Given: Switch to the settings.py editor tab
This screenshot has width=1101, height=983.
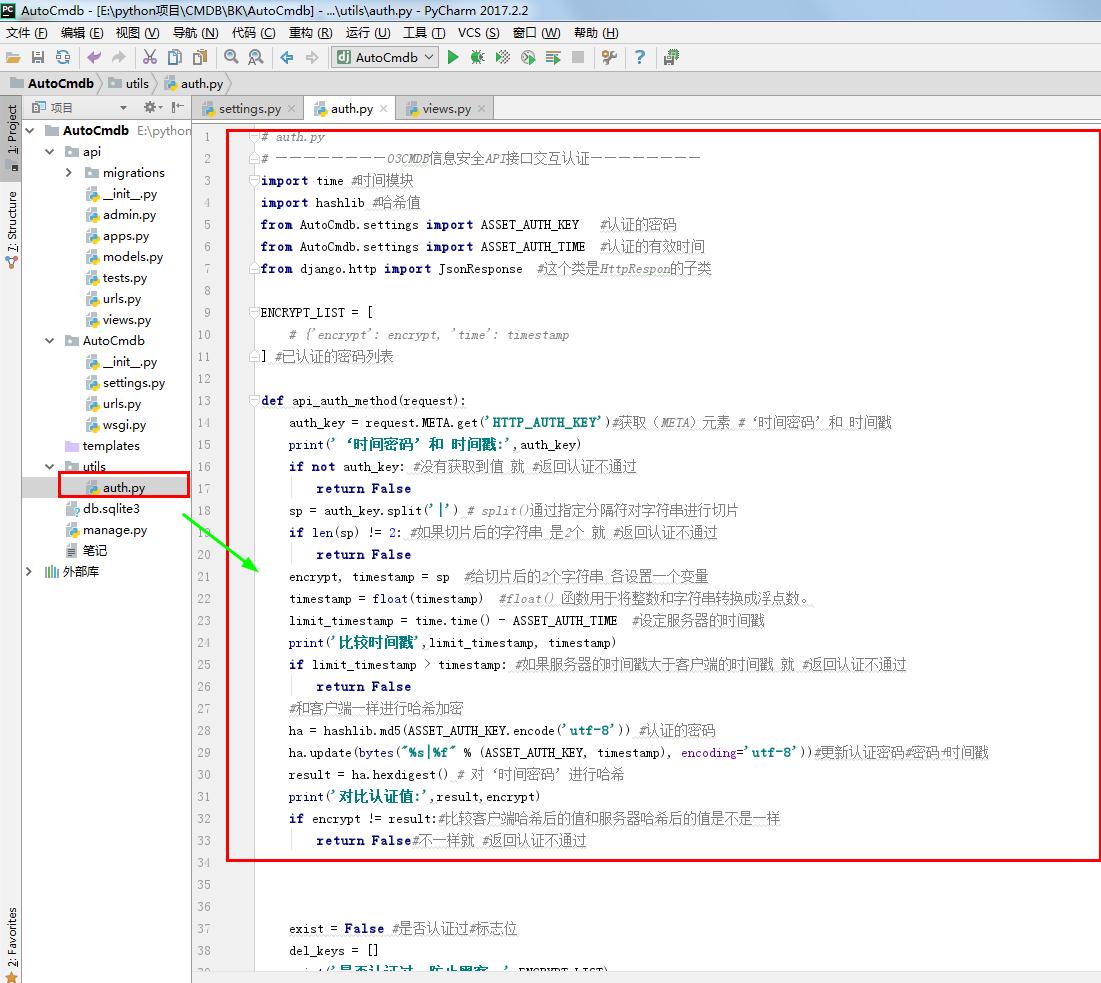Looking at the screenshot, I should point(249,109).
